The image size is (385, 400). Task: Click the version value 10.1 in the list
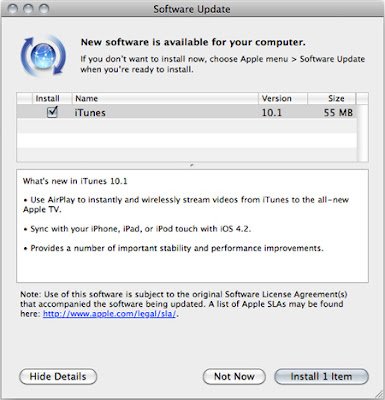[x=272, y=113]
